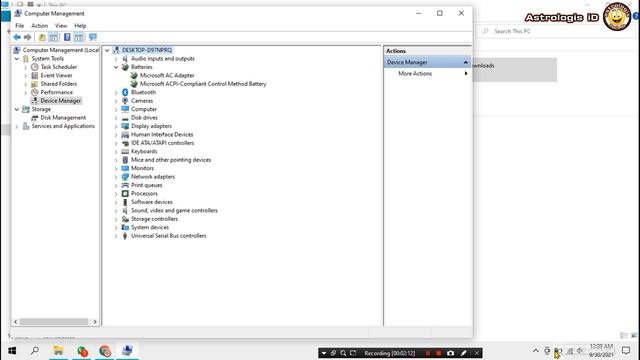Open the File menu
Image resolution: width=640 pixels, height=360 pixels.
click(20, 26)
